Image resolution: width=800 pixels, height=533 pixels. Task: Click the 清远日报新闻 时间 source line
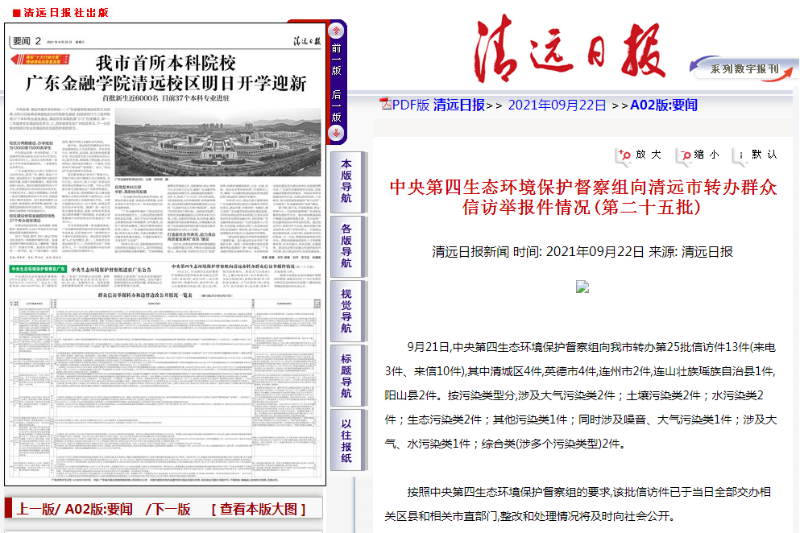click(x=582, y=251)
